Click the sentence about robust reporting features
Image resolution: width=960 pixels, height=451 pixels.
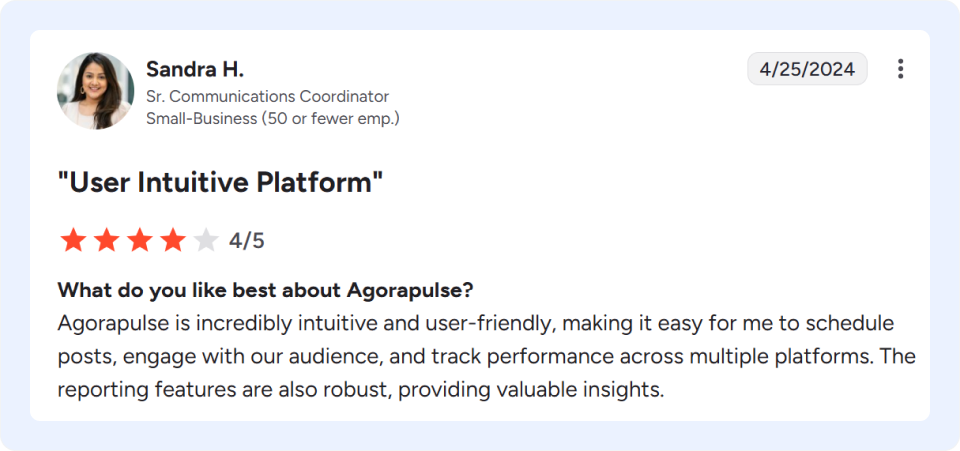[361, 390]
